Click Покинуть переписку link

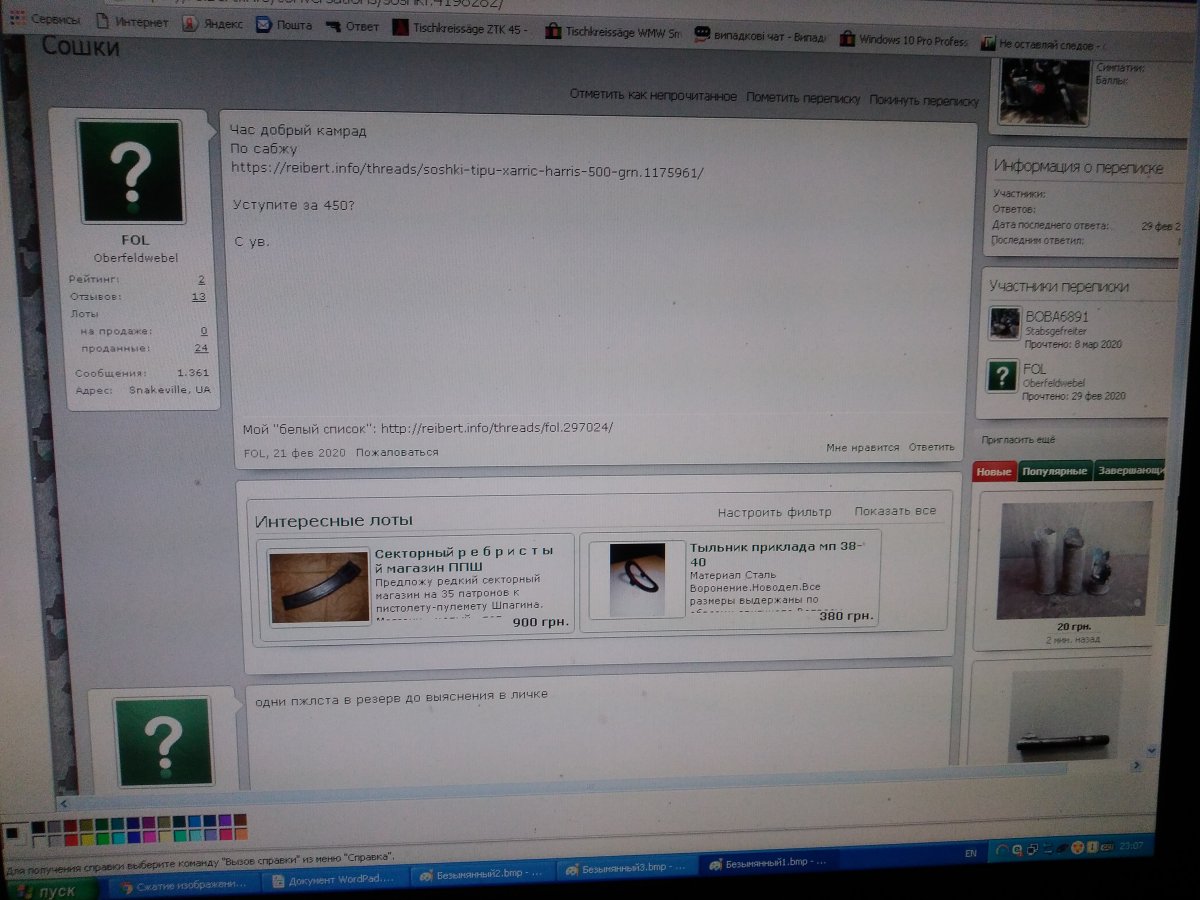[924, 101]
